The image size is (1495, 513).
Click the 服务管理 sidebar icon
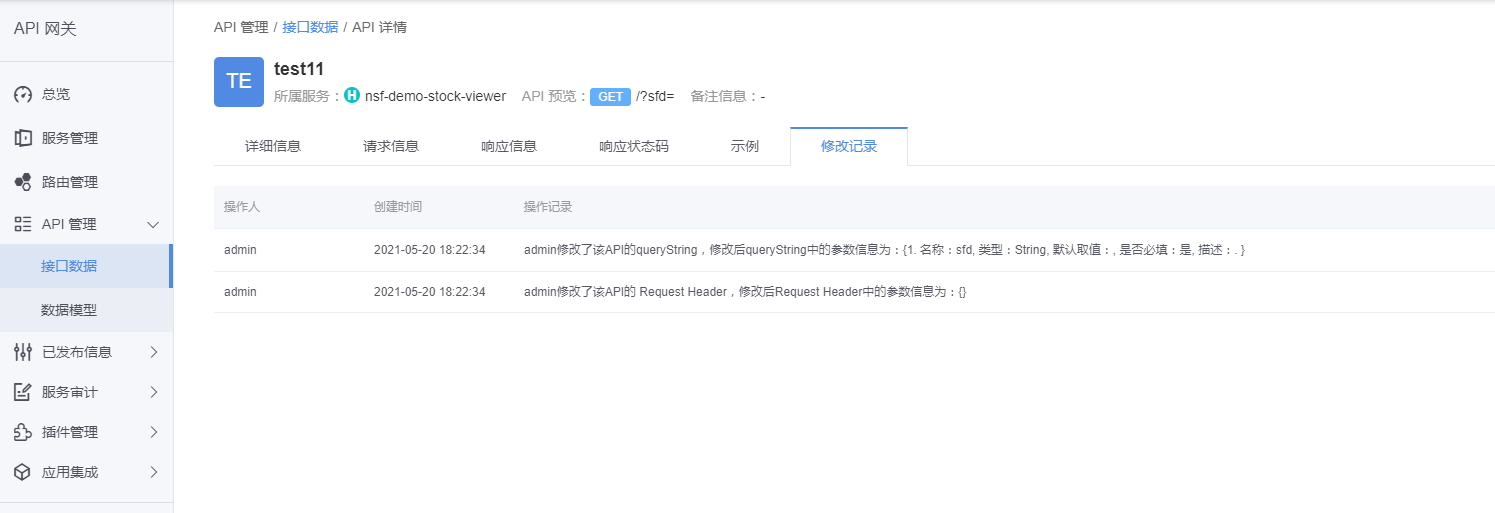pyautogui.click(x=23, y=138)
